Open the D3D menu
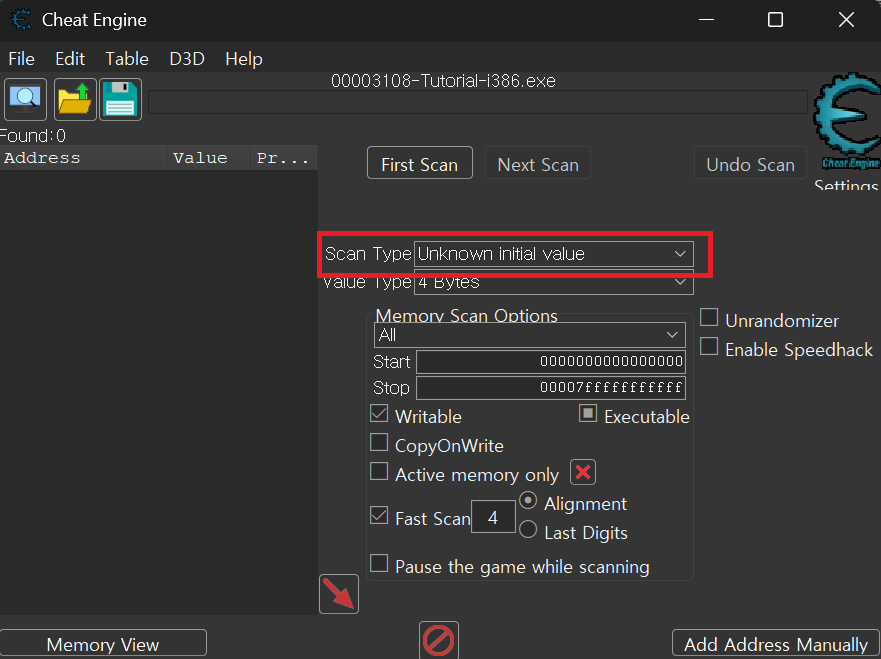 point(187,59)
